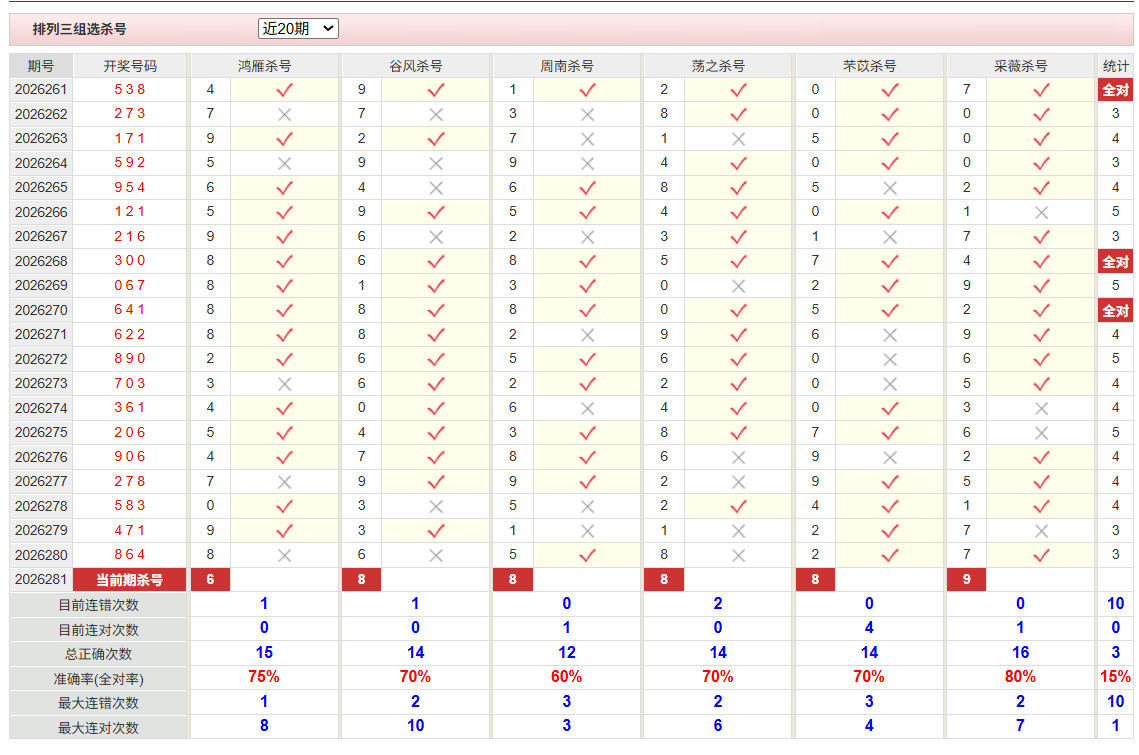Image resolution: width=1139 pixels, height=755 pixels.
Task: Click the 芣苡杀号 check mark in row 2026277
Action: 890,482
